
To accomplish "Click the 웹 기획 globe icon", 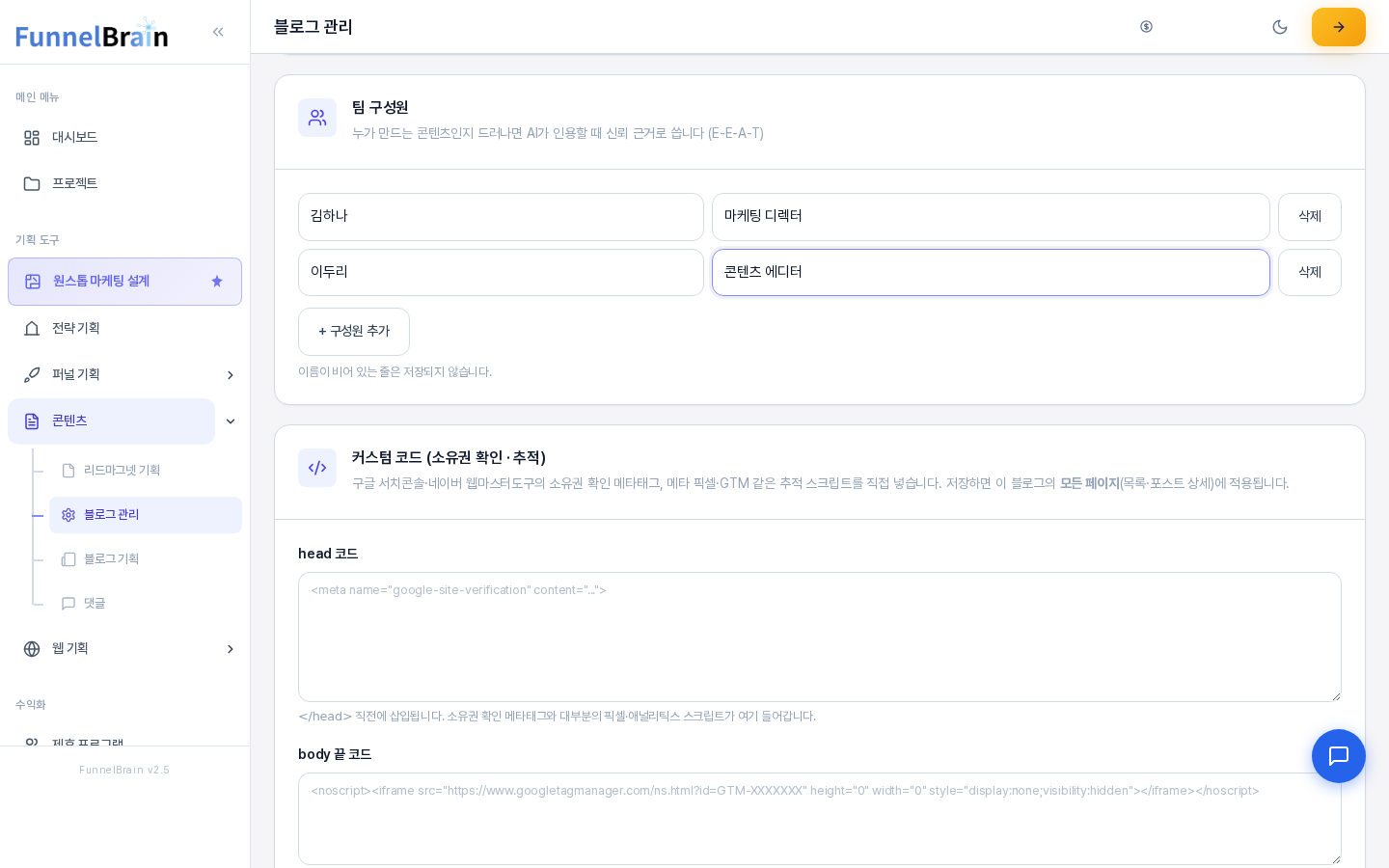I will 32,649.
